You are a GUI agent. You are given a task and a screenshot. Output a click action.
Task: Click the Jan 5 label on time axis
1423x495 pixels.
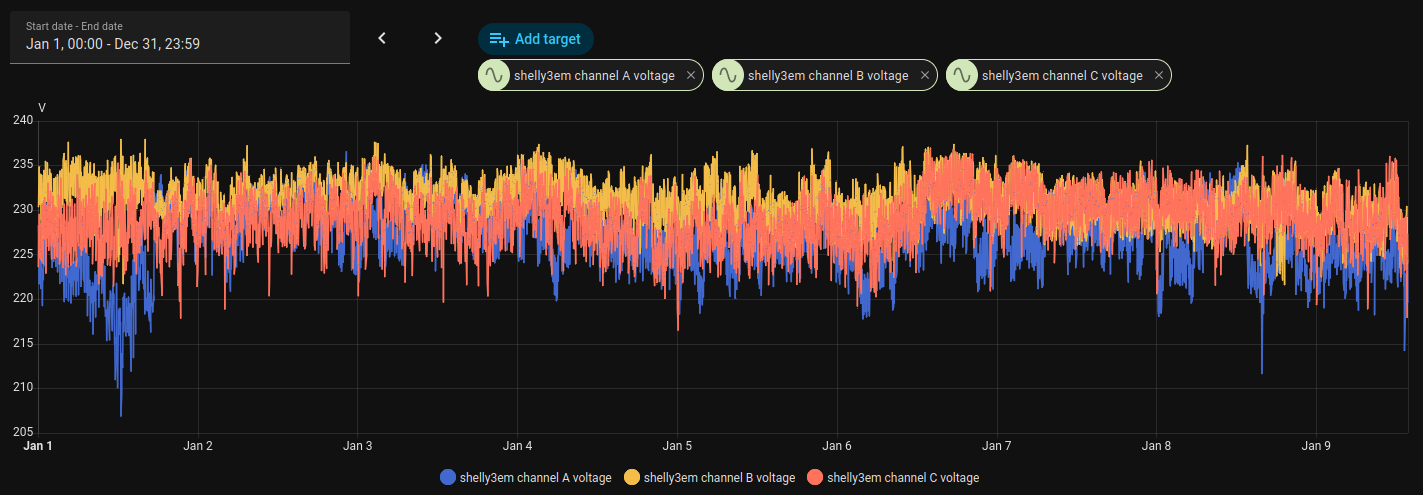[677, 446]
